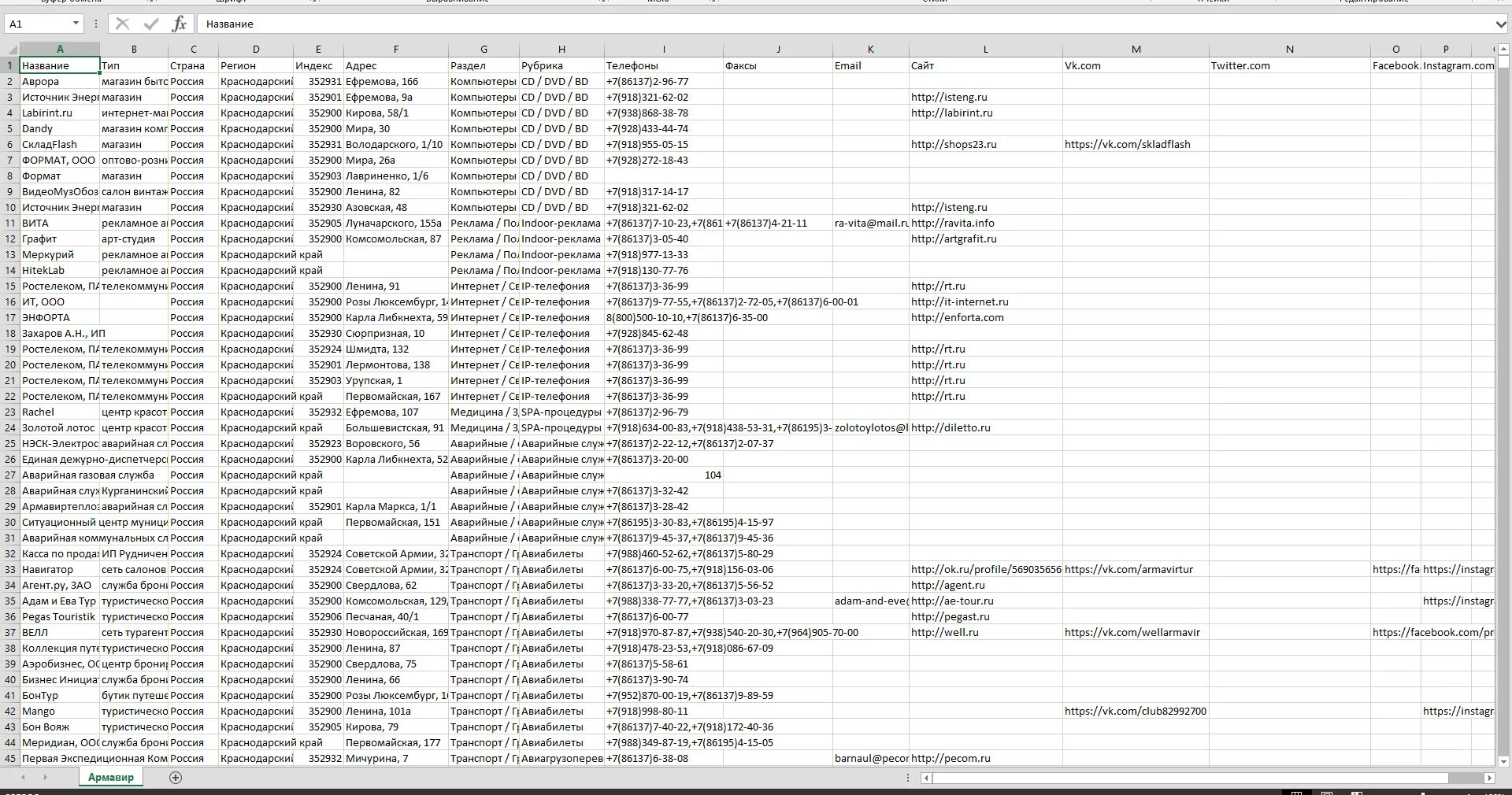Open the Name Box dropdown arrow
1512x795 pixels.
[74, 24]
